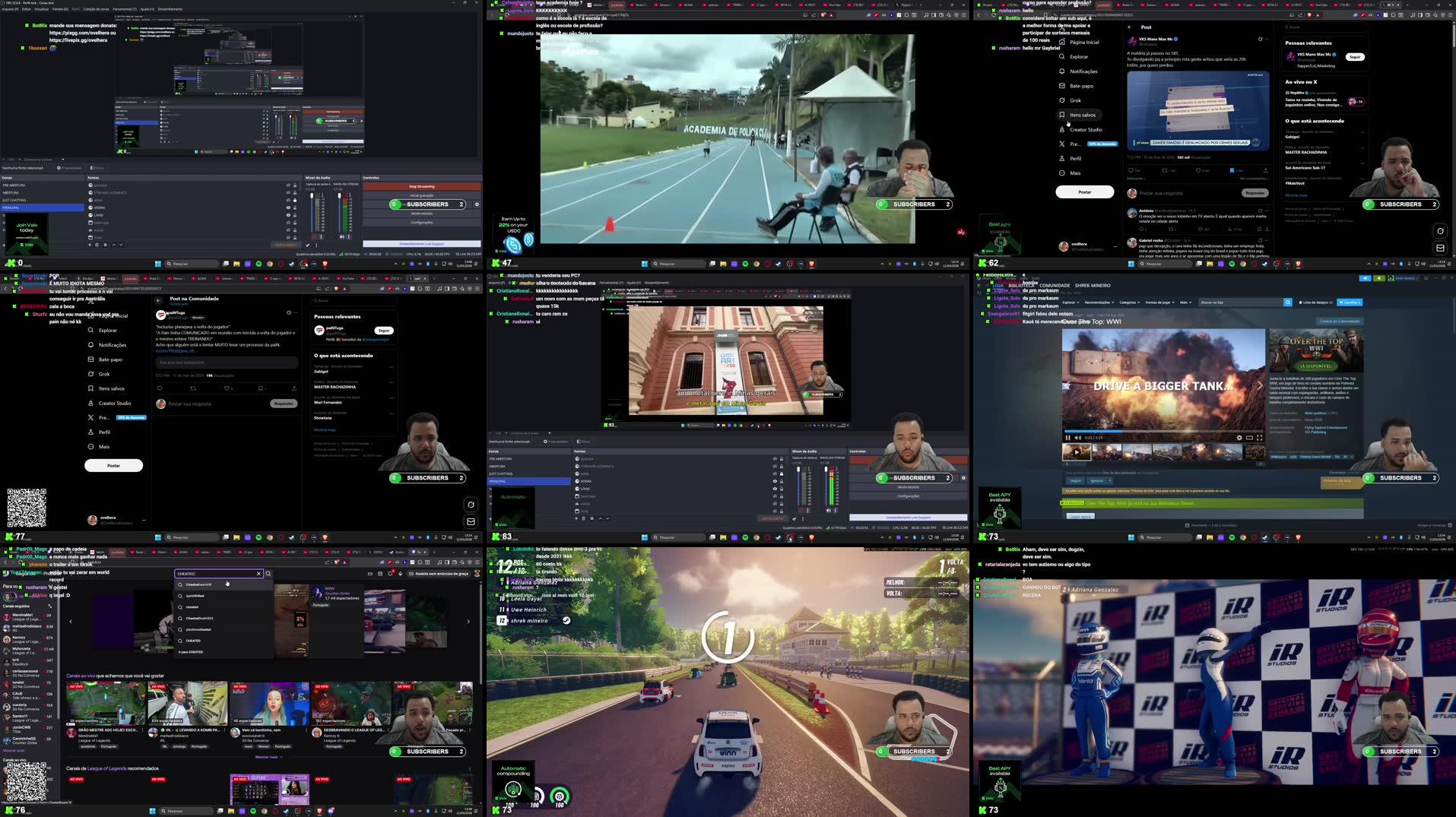Viewport: 1456px width, 817px height.
Task: Open the dropdown arrow next to Ignorar
Action: tap(1110, 480)
